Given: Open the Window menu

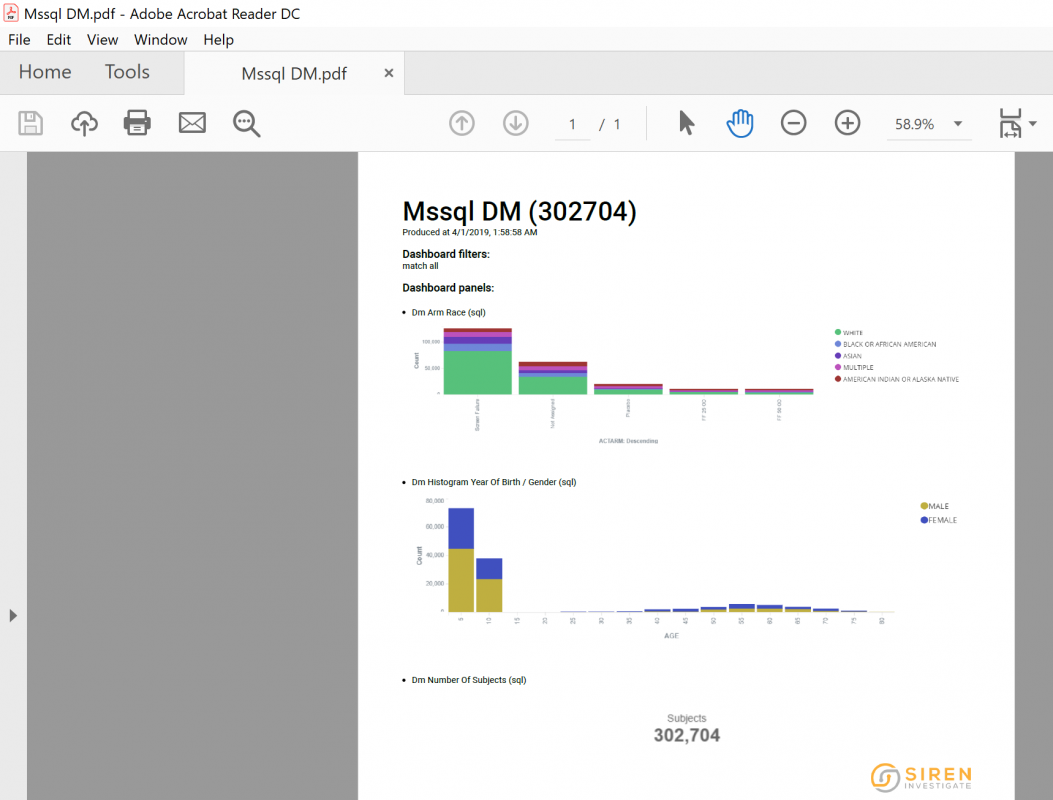Looking at the screenshot, I should coord(161,40).
